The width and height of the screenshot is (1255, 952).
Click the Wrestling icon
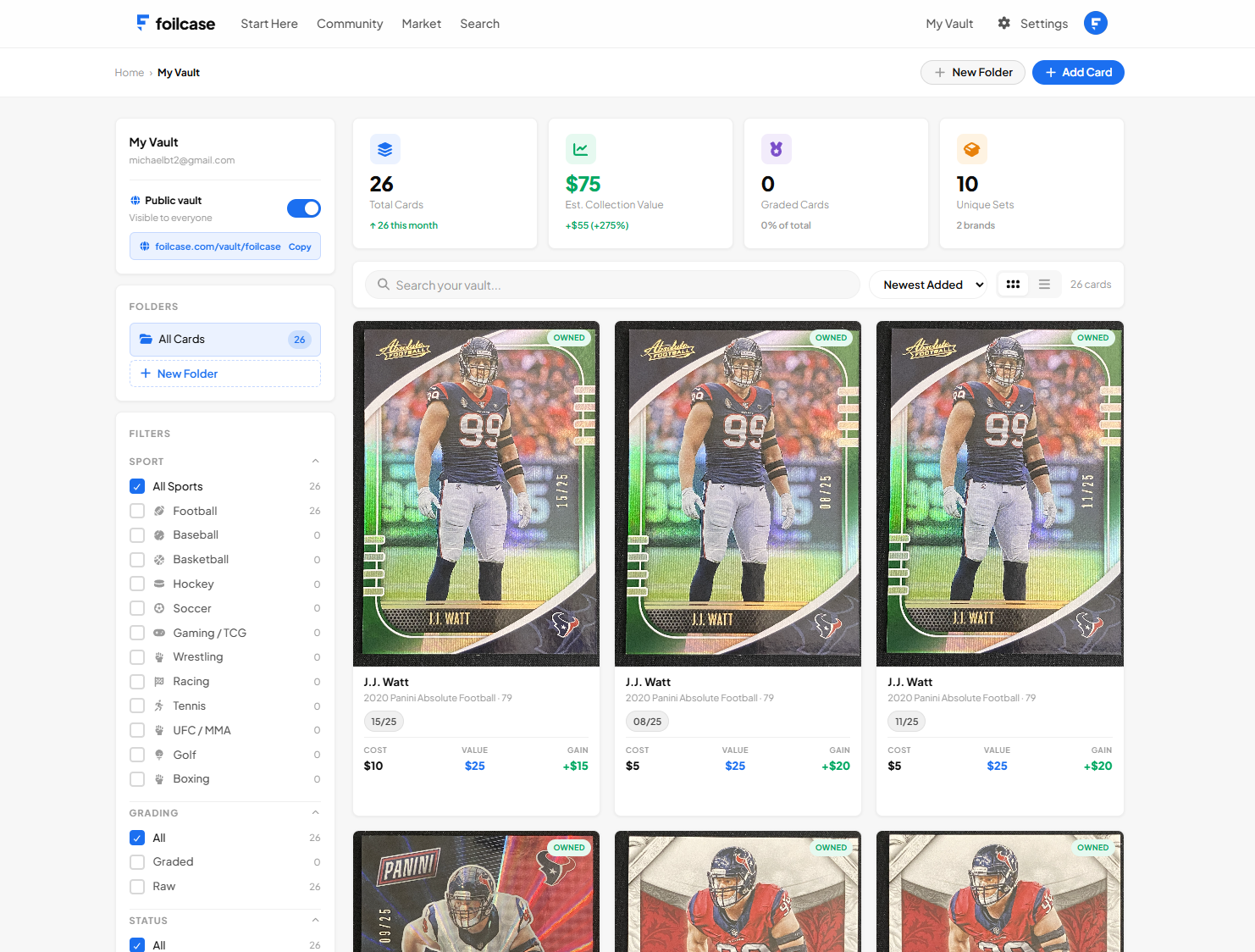[159, 657]
